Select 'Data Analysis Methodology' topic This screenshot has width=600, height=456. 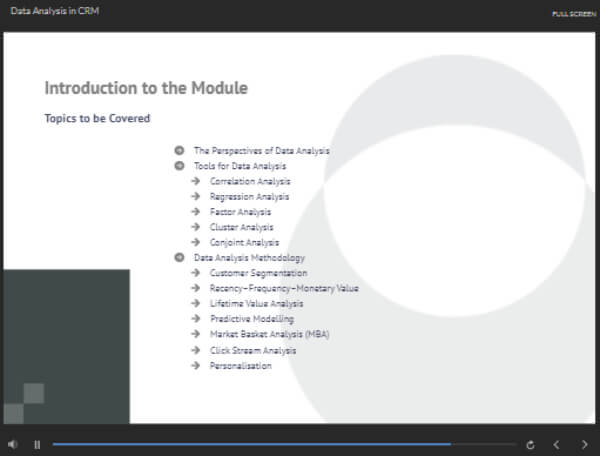click(x=249, y=258)
